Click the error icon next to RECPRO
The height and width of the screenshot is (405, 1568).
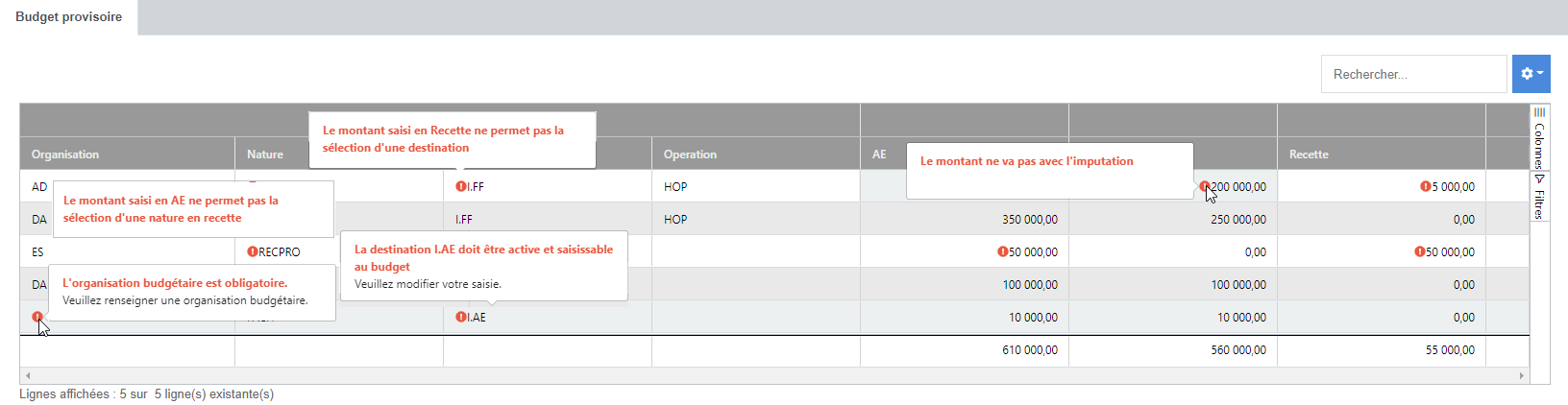pyautogui.click(x=252, y=252)
